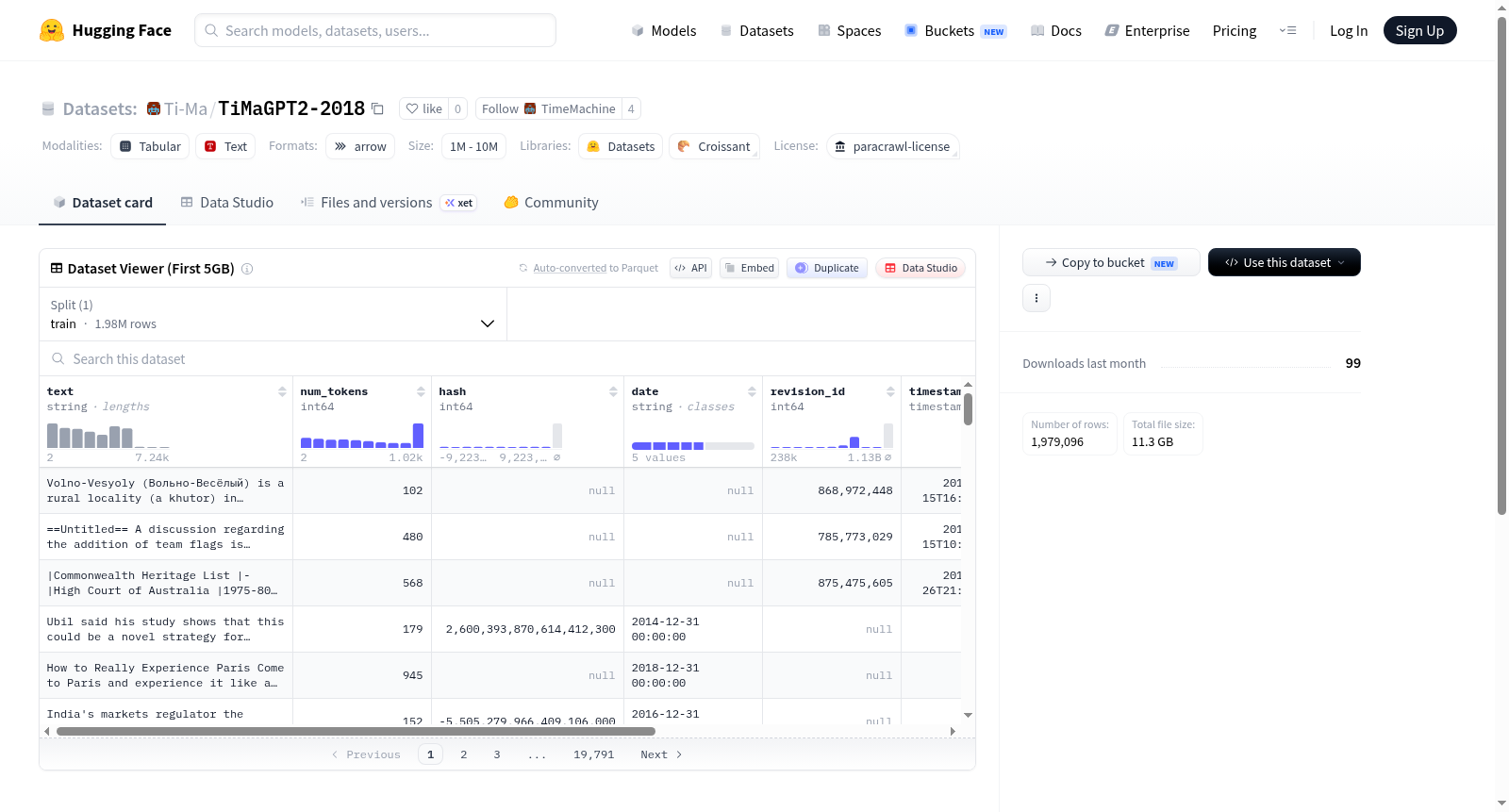Screen dimensions: 1509x812
Task: Open the three-dot more options button
Action: (x=1036, y=298)
